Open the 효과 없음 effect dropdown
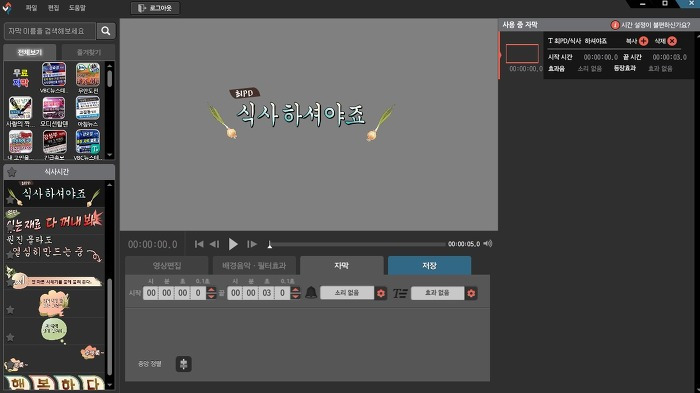This screenshot has height=393, width=700. click(x=437, y=293)
